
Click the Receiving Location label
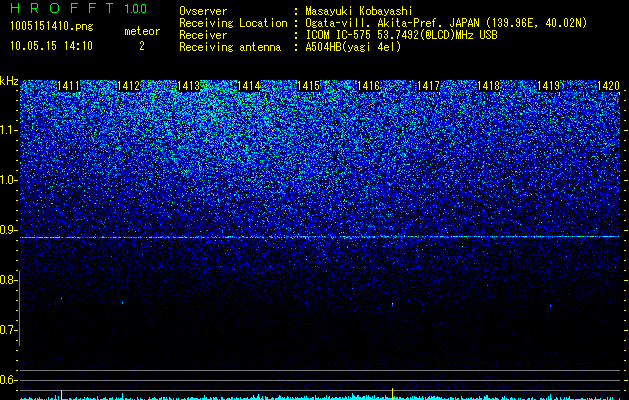(x=233, y=23)
